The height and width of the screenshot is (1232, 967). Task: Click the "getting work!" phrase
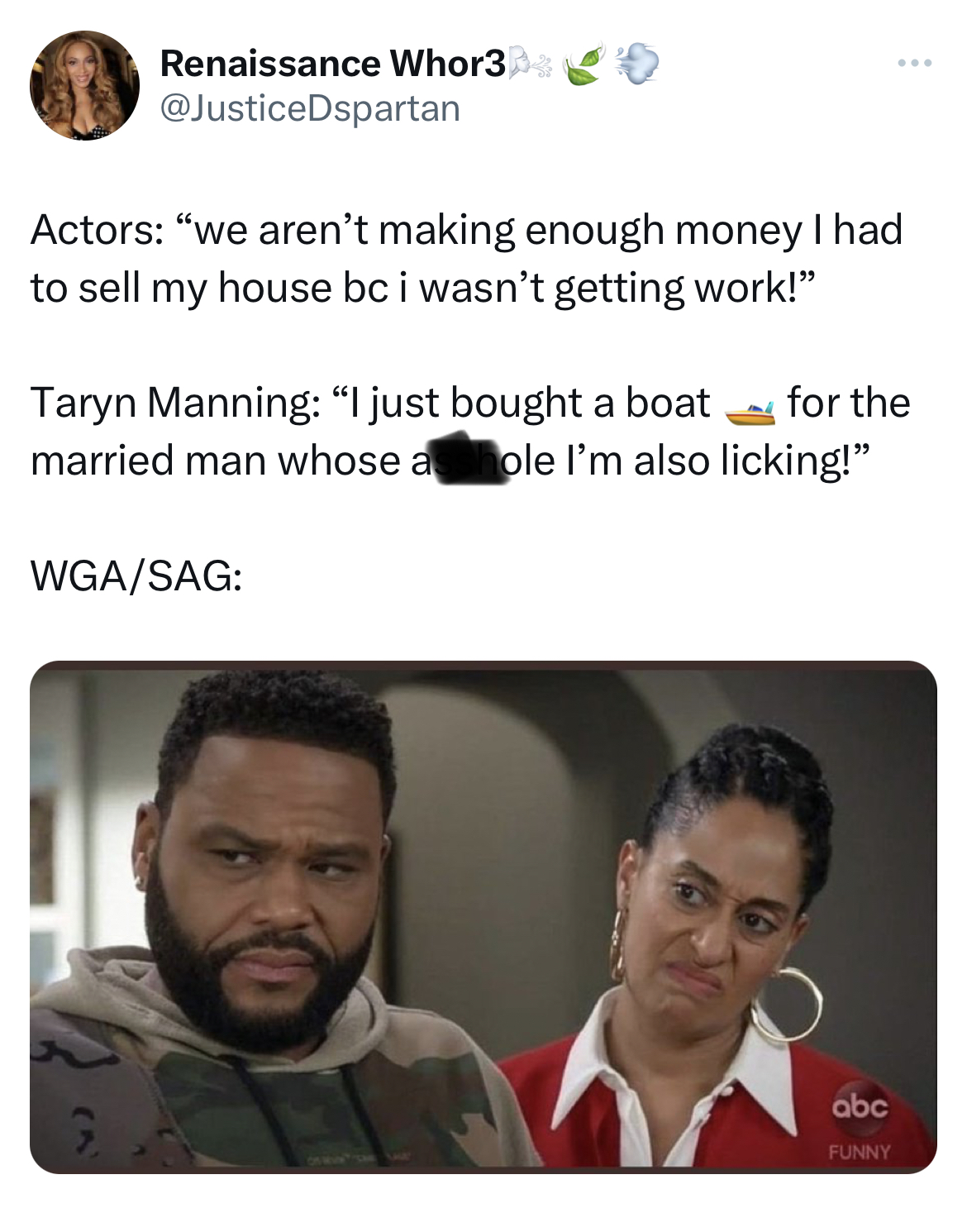click(684, 289)
